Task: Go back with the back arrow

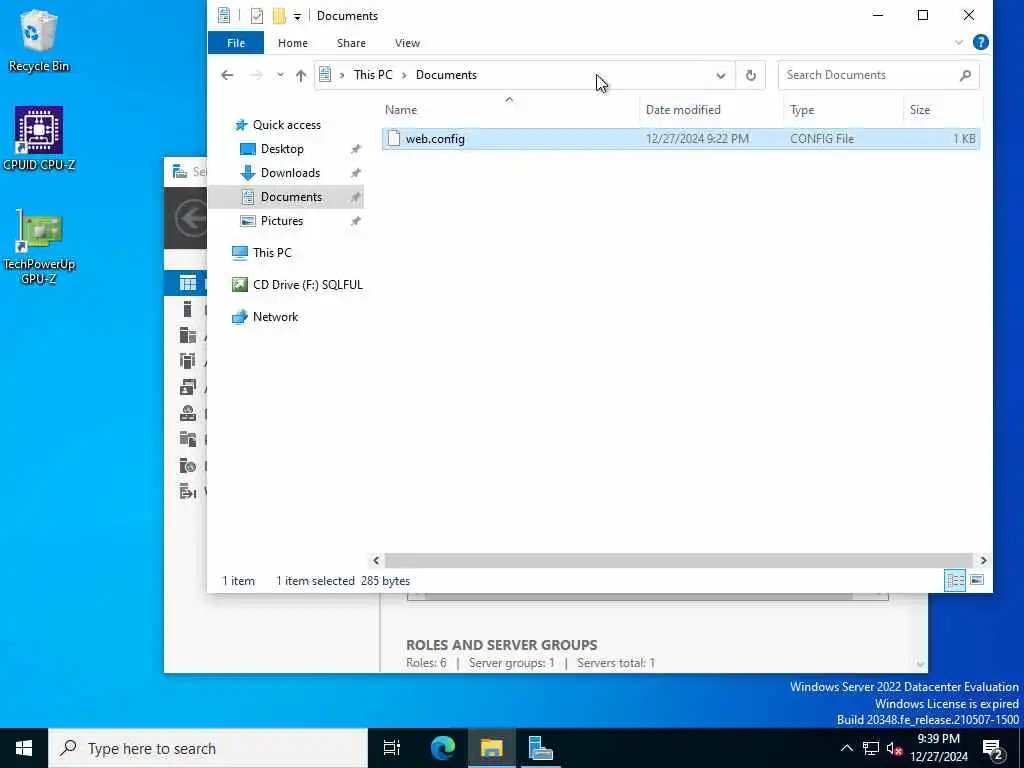Action: pyautogui.click(x=227, y=75)
